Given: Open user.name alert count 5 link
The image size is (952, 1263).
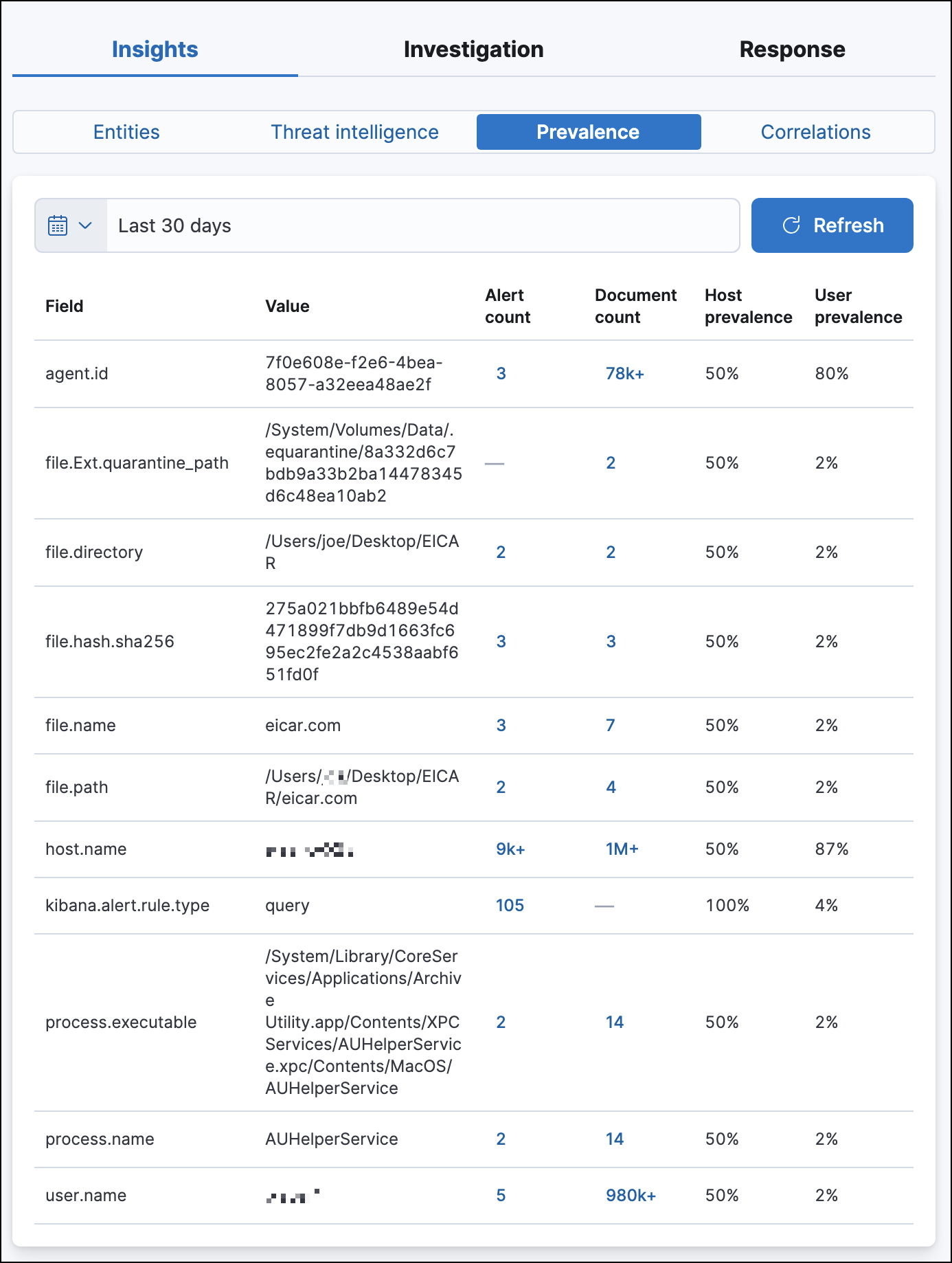Looking at the screenshot, I should (x=501, y=1196).
